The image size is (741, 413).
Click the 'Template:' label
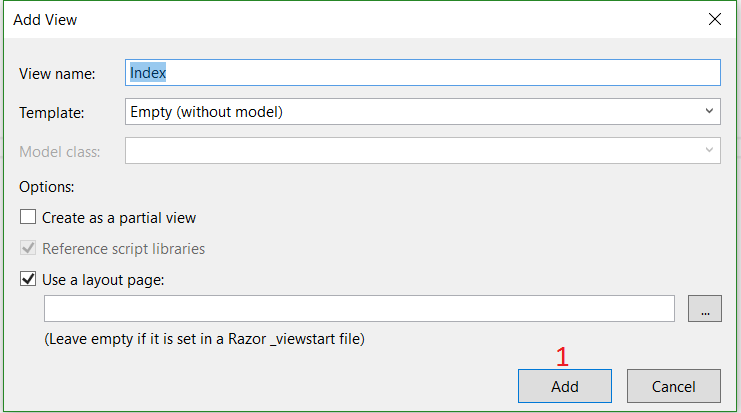[x=52, y=113]
